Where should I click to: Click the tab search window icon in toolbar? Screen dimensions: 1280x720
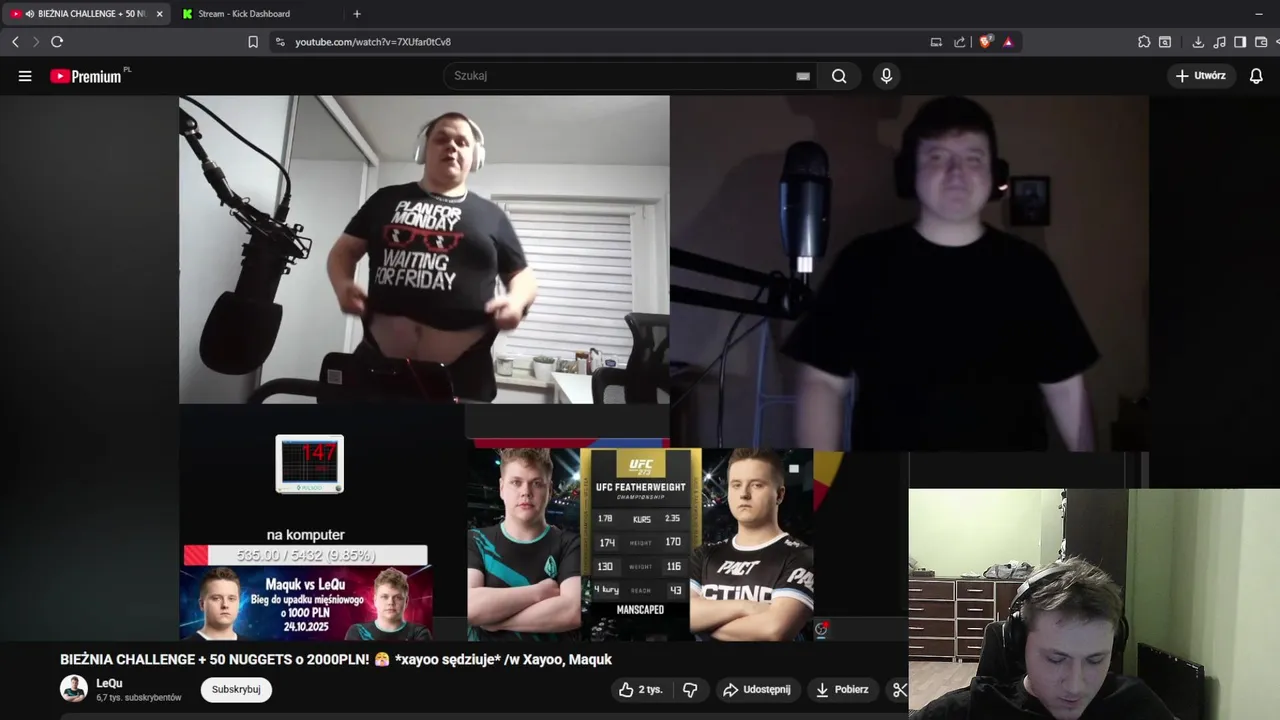[1165, 42]
